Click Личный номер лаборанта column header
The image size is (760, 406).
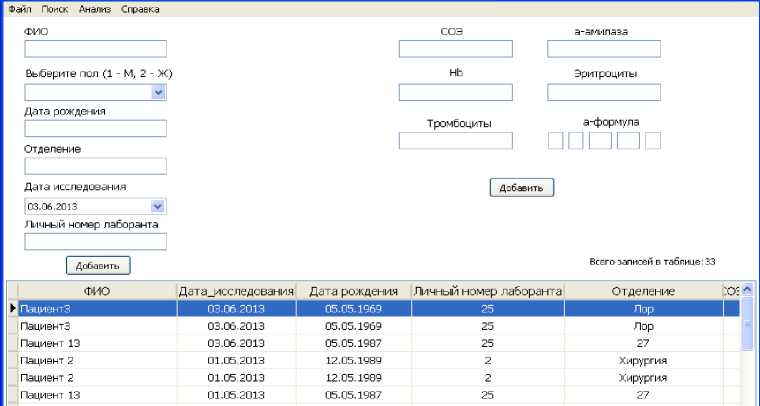click(488, 291)
